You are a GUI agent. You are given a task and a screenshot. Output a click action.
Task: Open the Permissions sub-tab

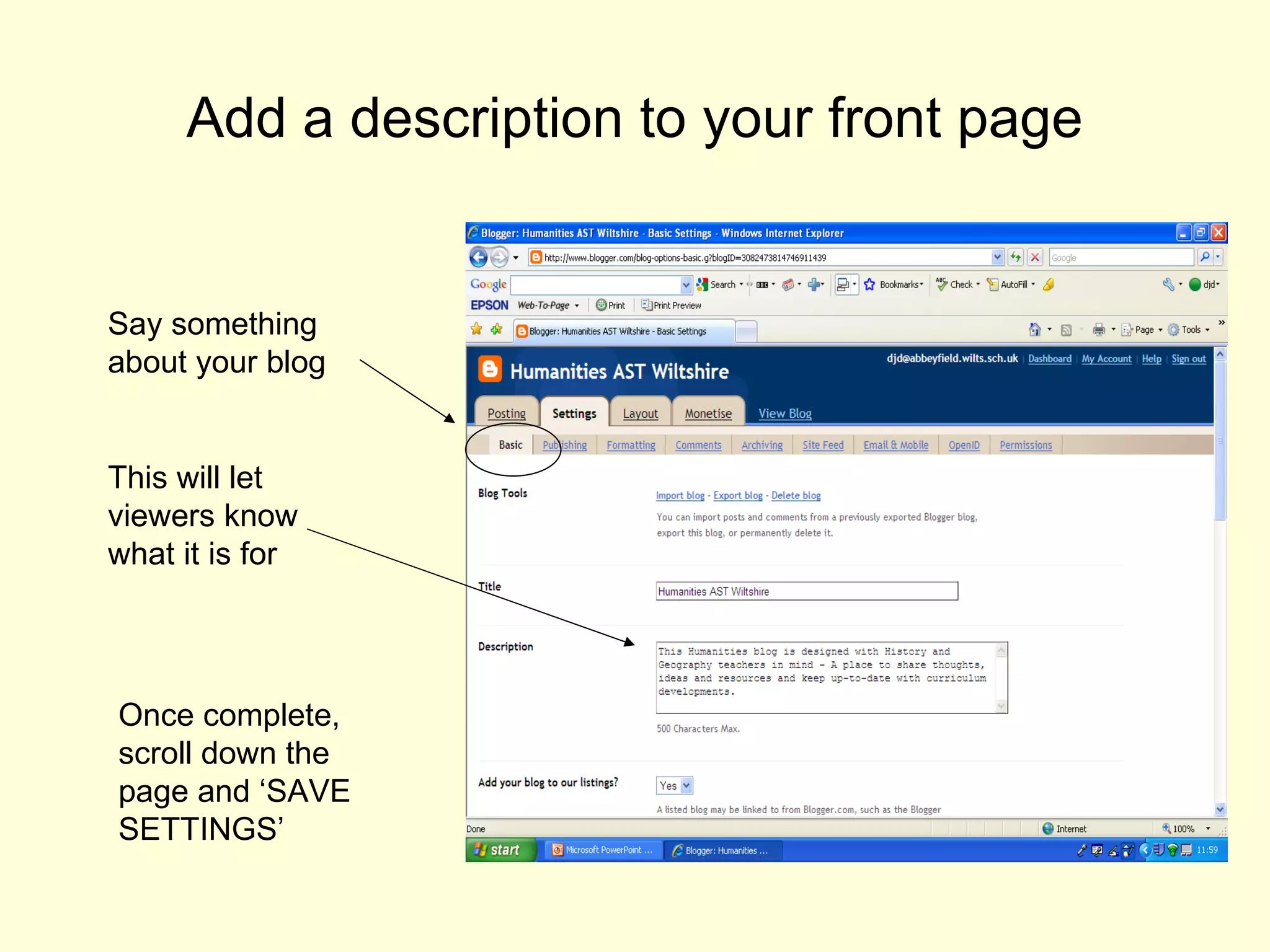[x=1026, y=445]
